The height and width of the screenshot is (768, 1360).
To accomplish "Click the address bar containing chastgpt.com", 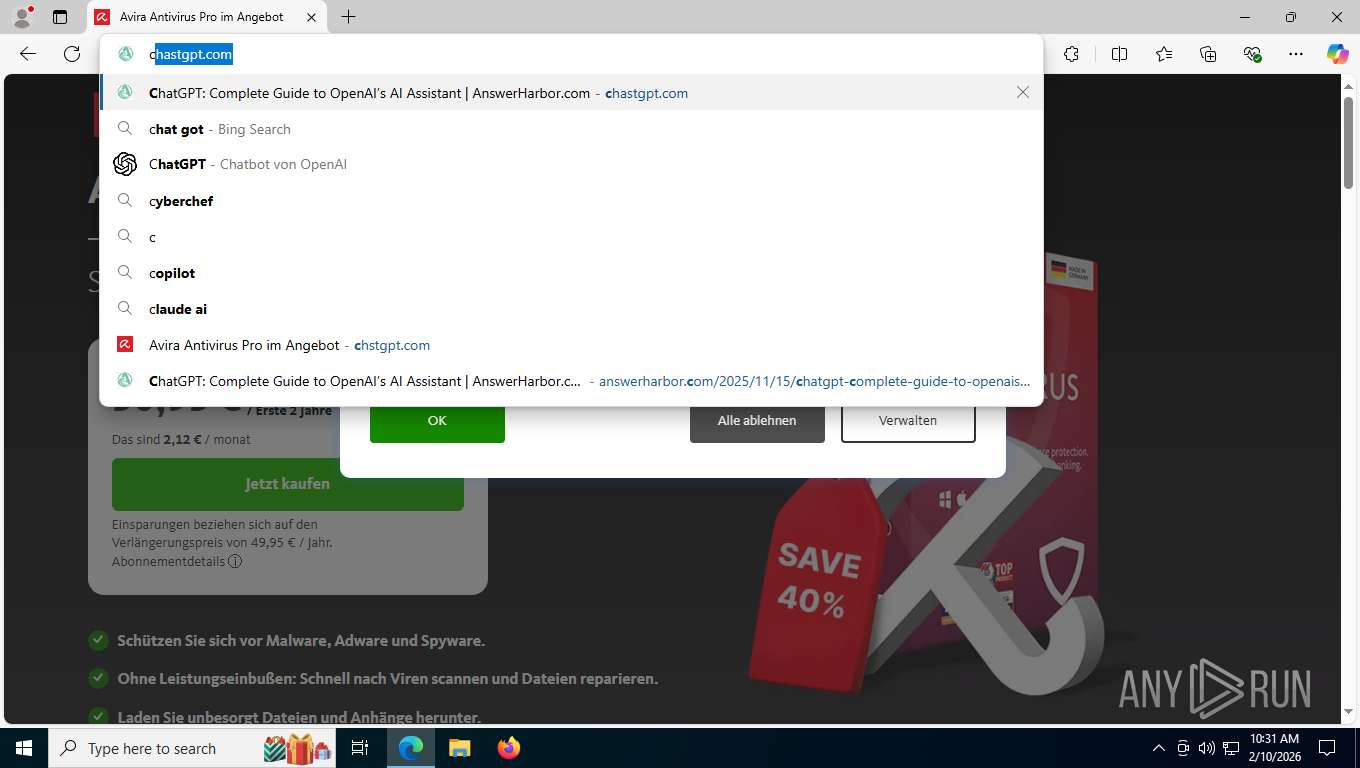I will point(571,54).
